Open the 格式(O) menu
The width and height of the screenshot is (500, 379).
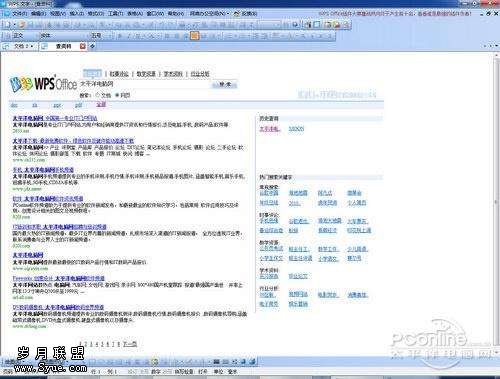click(96, 14)
